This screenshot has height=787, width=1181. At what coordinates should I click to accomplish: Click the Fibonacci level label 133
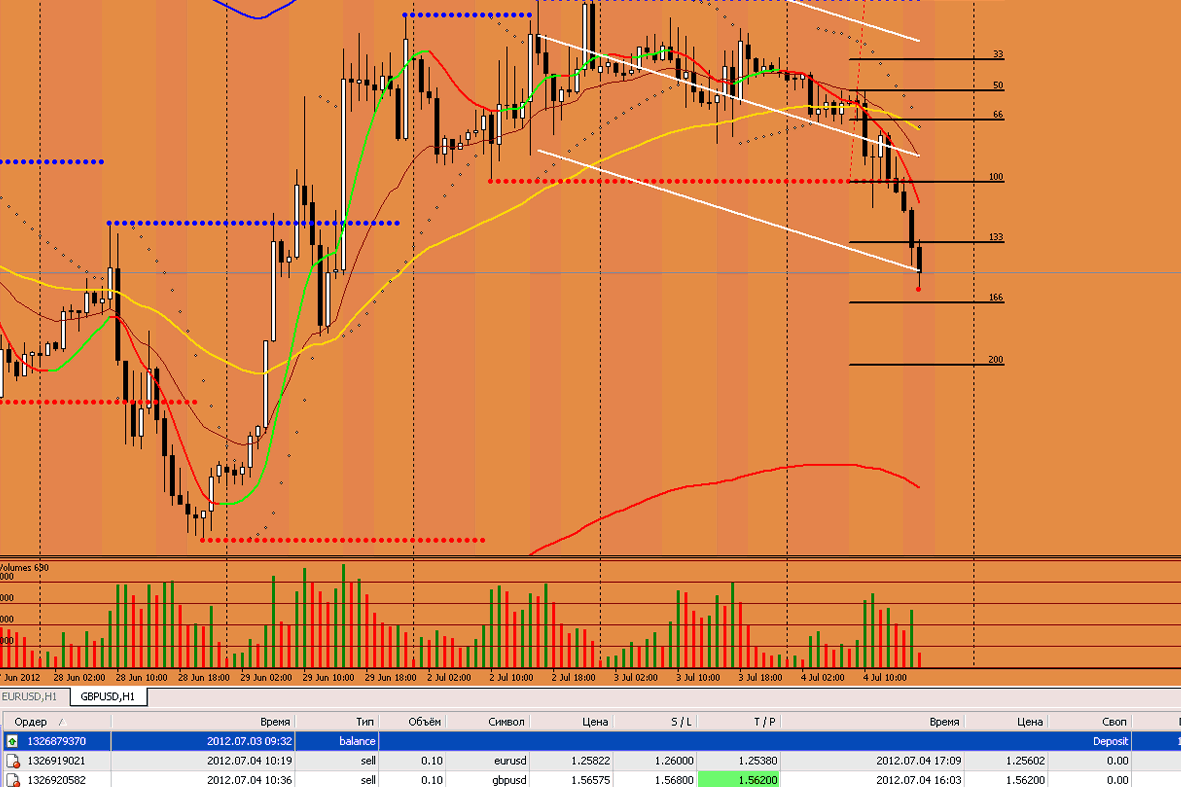point(996,236)
